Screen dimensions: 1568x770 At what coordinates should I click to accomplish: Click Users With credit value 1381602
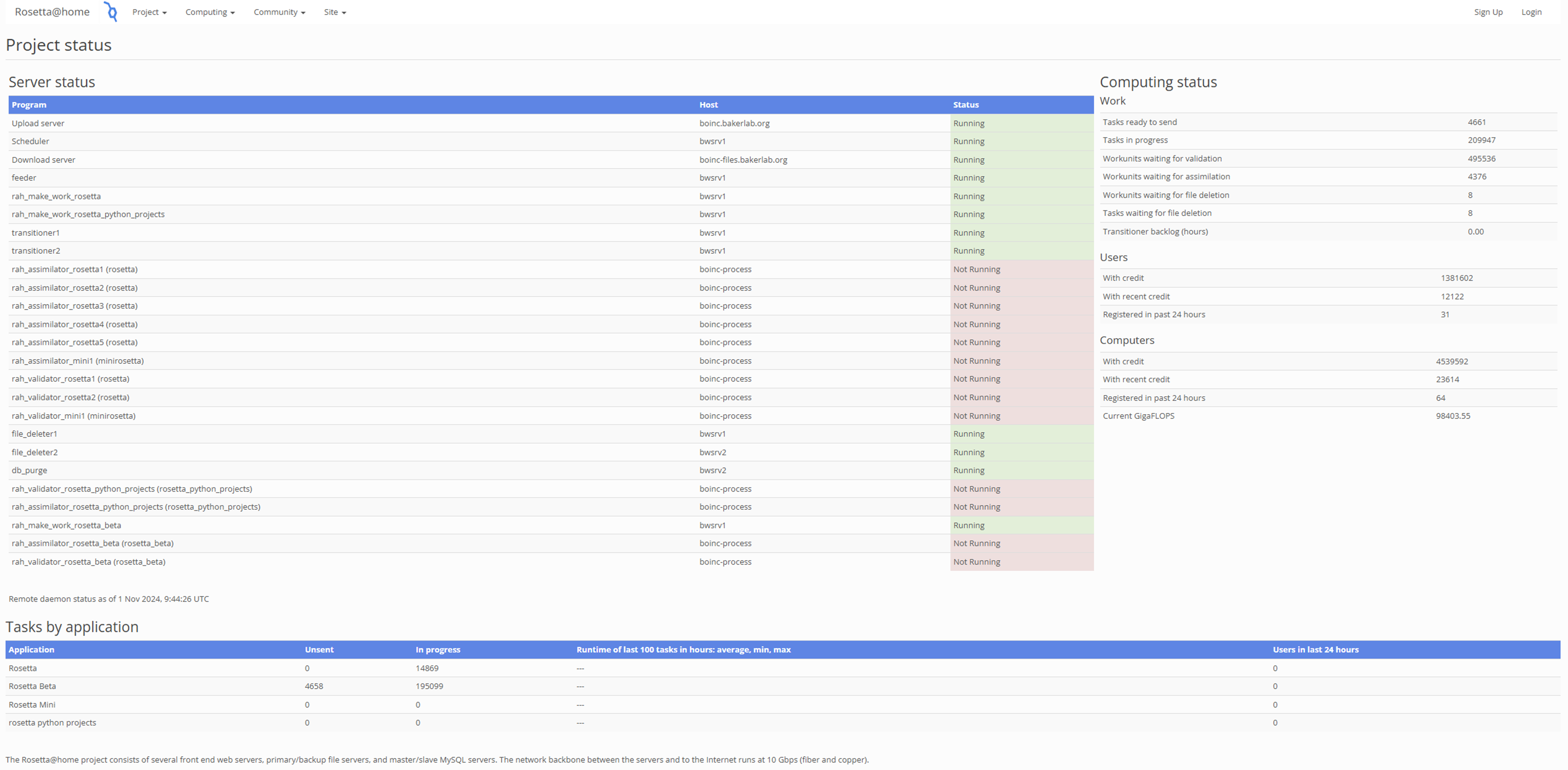1456,278
